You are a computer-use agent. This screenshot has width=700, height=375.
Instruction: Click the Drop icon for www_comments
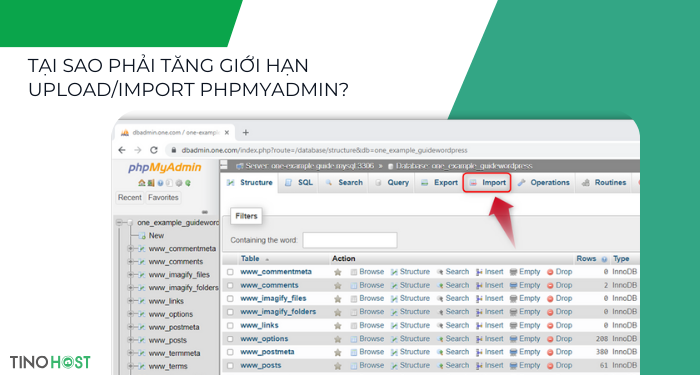(x=550, y=285)
